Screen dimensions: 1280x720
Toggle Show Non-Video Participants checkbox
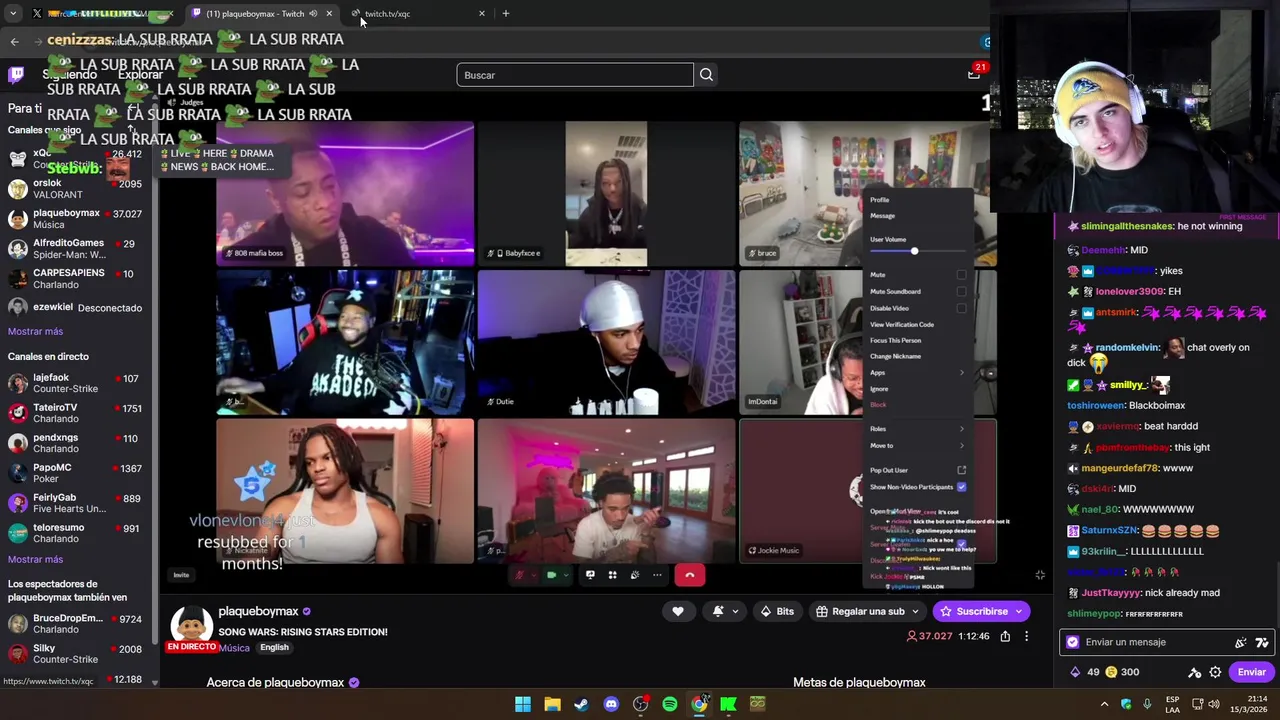(961, 487)
